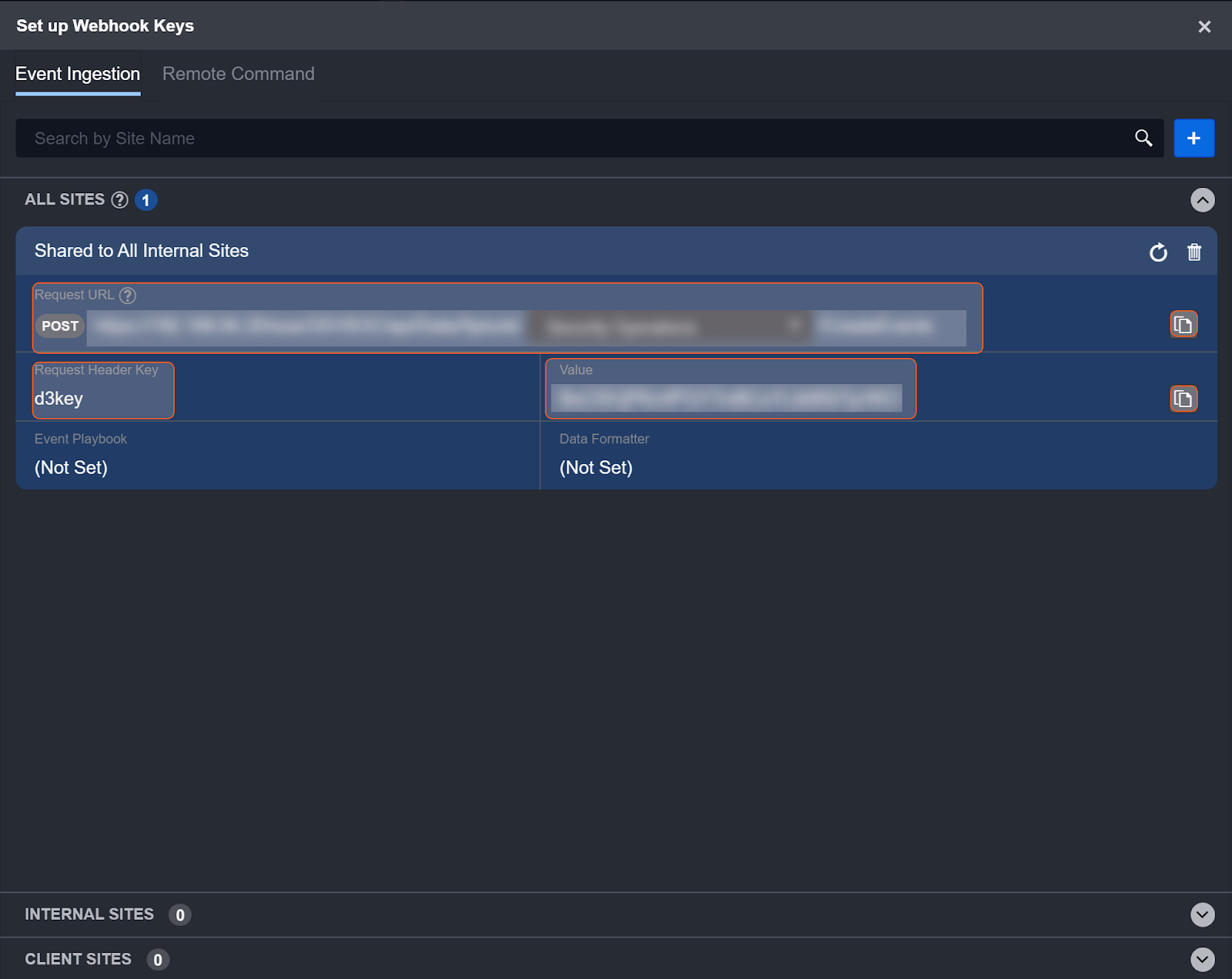The width and height of the screenshot is (1232, 979).
Task: Delete the Shared to All Internal Sites key
Action: tap(1194, 252)
